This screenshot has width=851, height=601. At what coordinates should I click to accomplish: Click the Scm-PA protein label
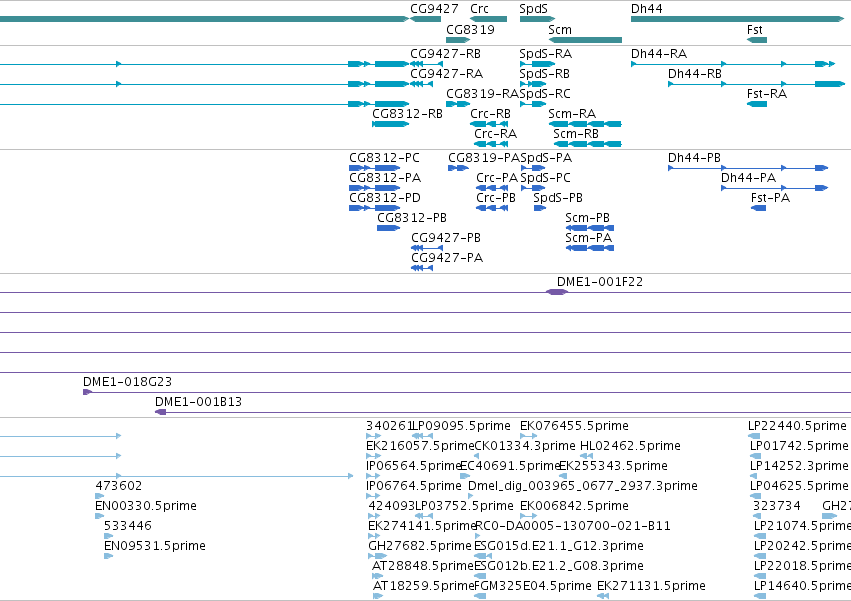coord(588,238)
